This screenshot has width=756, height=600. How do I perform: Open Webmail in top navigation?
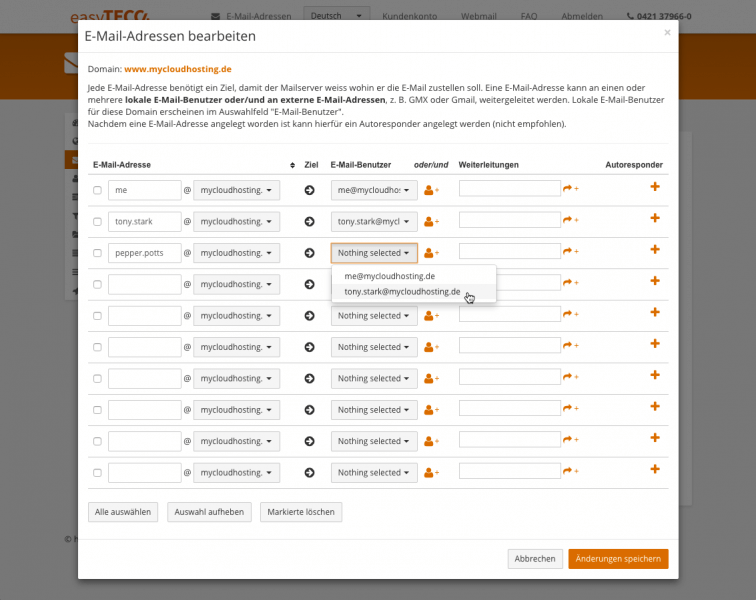click(x=478, y=16)
